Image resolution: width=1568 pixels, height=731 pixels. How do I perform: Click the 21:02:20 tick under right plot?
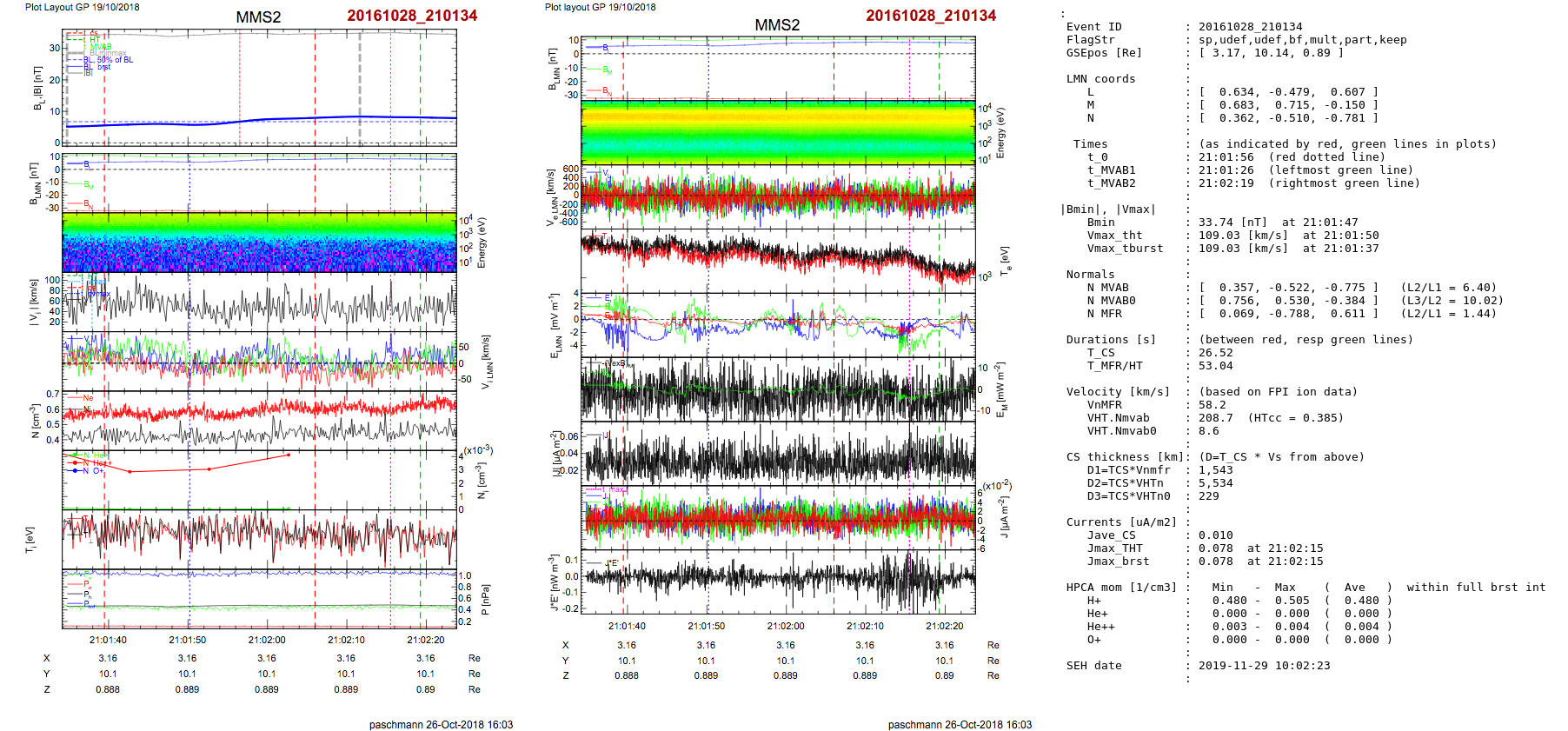pyautogui.click(x=944, y=626)
